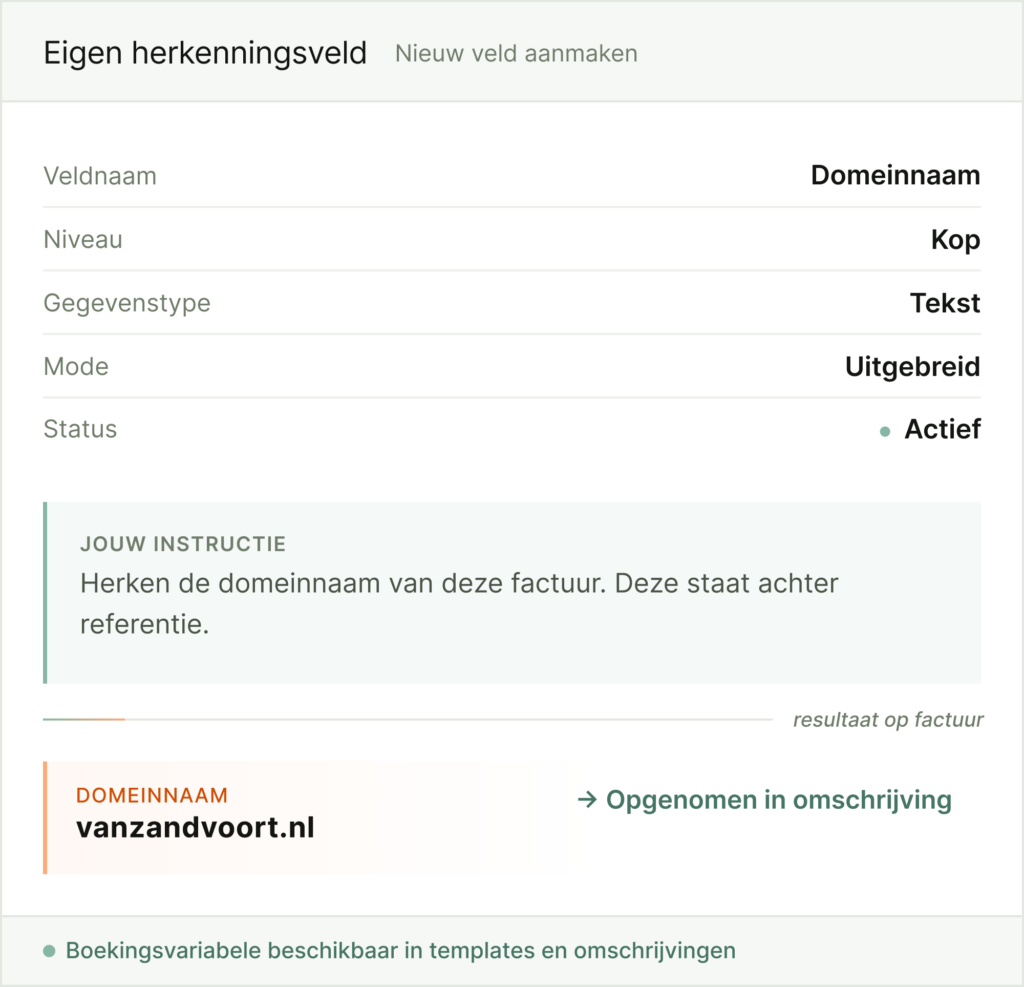The height and width of the screenshot is (987, 1024).
Task: Click the "Opgenomen in omschrijving" link text
Action: 778,800
